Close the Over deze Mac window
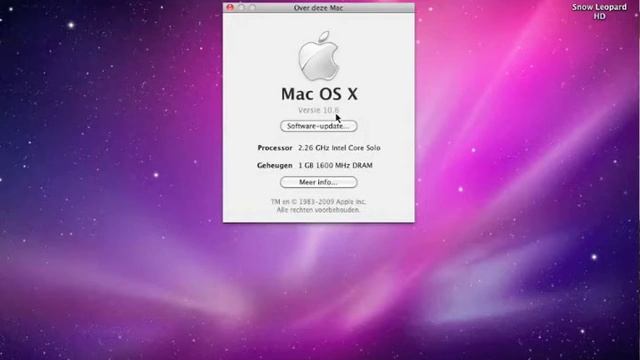This screenshot has height=360, width=640. [x=230, y=7]
